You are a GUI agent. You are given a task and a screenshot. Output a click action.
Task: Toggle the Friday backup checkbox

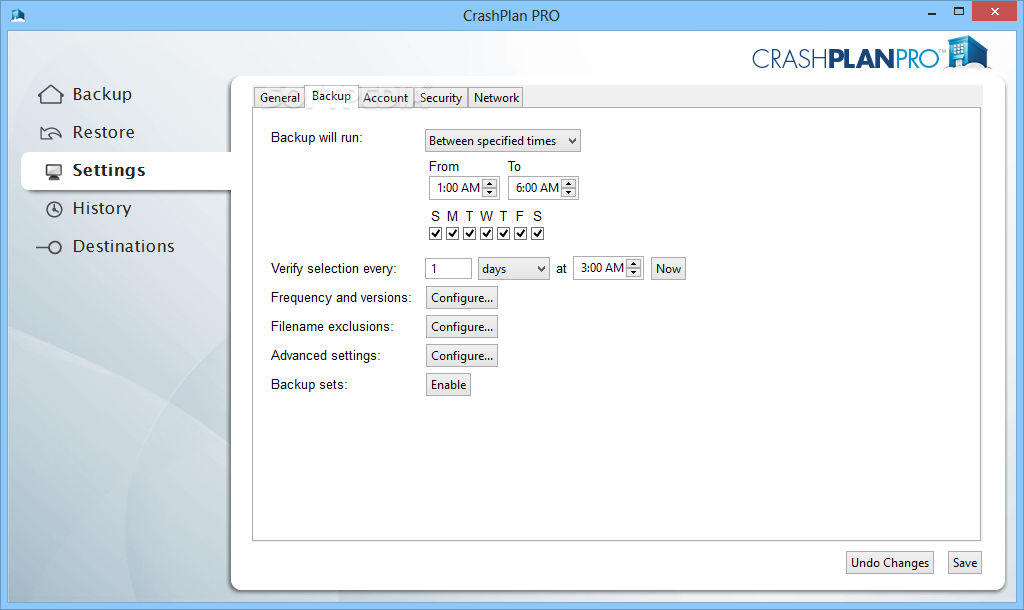pos(520,233)
